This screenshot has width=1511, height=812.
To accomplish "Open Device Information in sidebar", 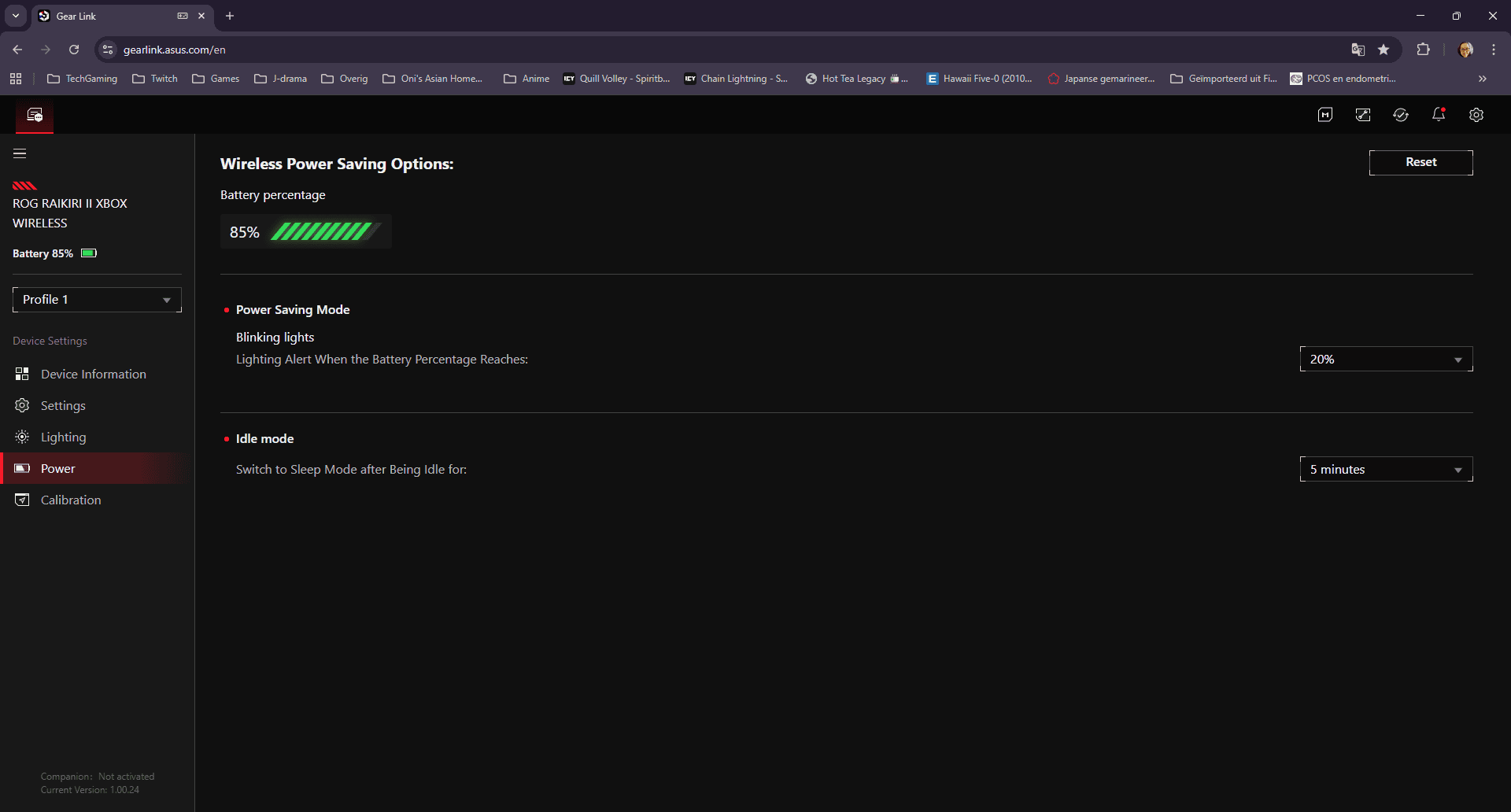I will click(93, 374).
